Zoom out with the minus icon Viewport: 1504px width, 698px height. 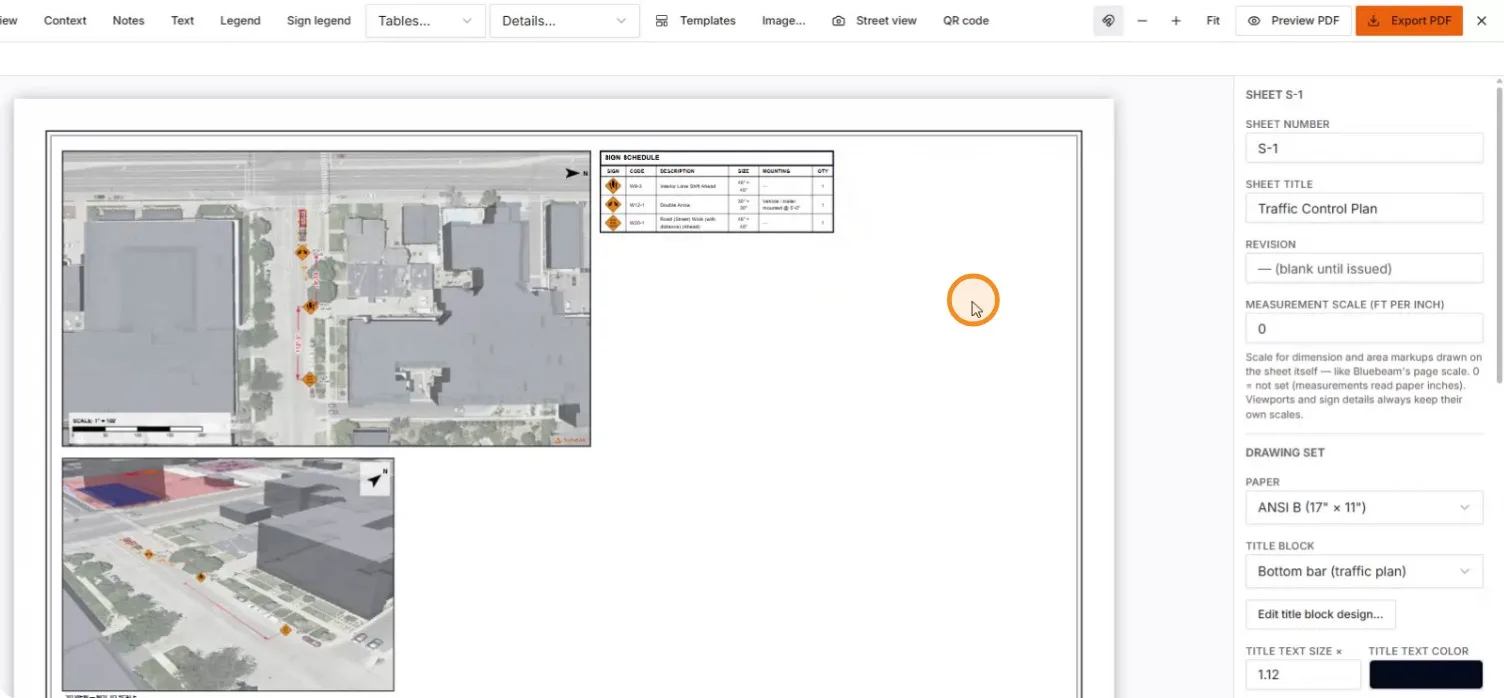click(x=1142, y=20)
